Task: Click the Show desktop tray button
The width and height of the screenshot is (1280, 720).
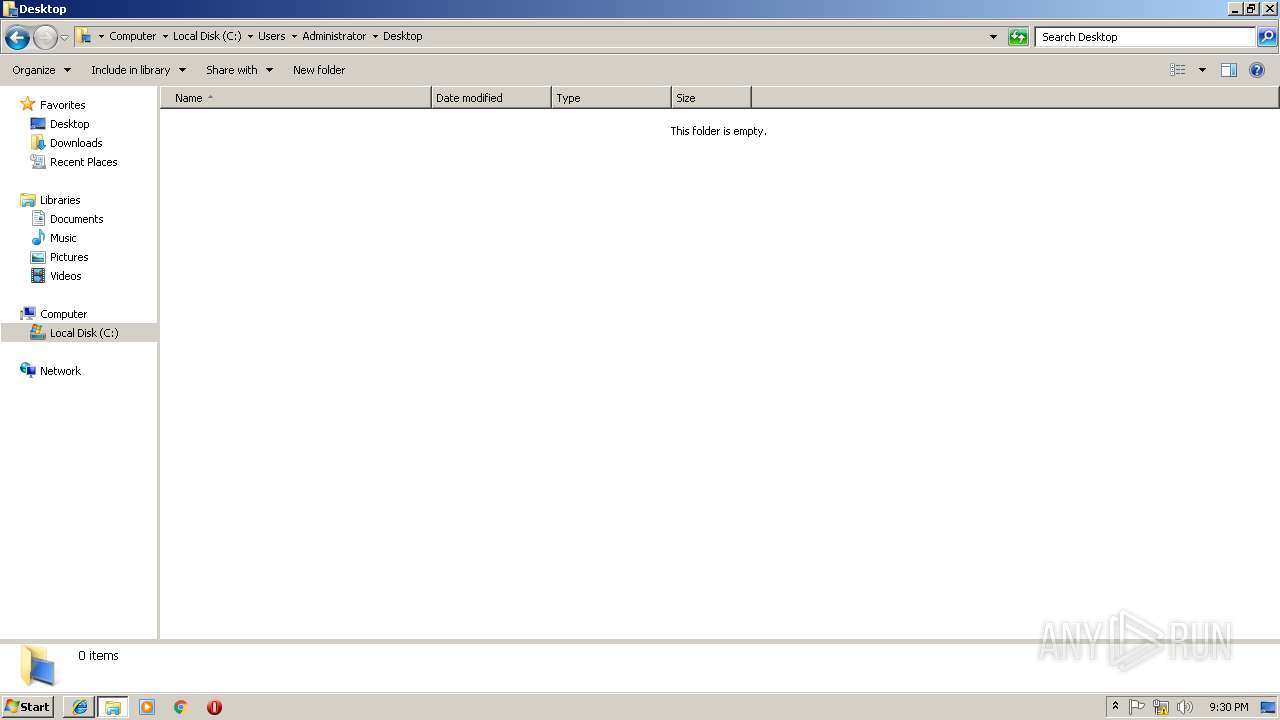Action: coord(1268,707)
